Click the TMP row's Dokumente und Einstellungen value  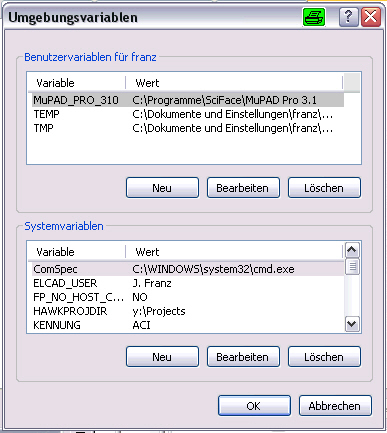click(x=232, y=128)
